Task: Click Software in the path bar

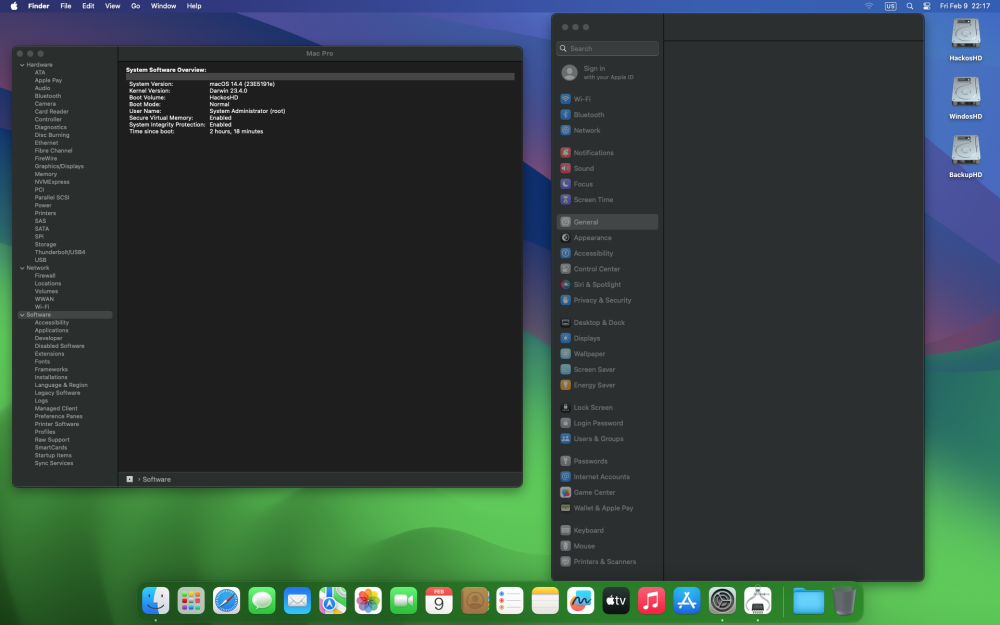Action: coord(156,479)
